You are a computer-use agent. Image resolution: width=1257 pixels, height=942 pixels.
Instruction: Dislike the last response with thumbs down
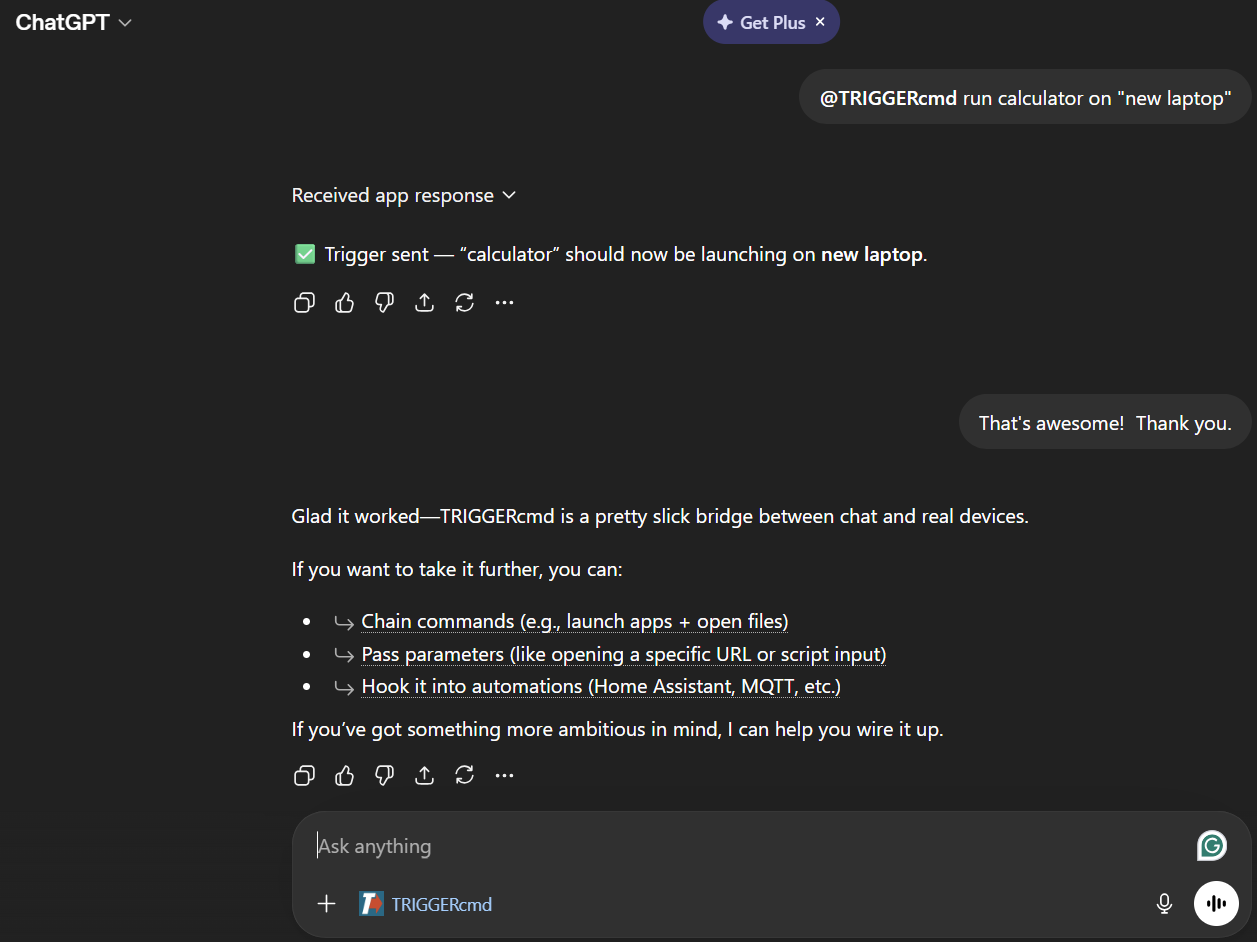point(385,775)
